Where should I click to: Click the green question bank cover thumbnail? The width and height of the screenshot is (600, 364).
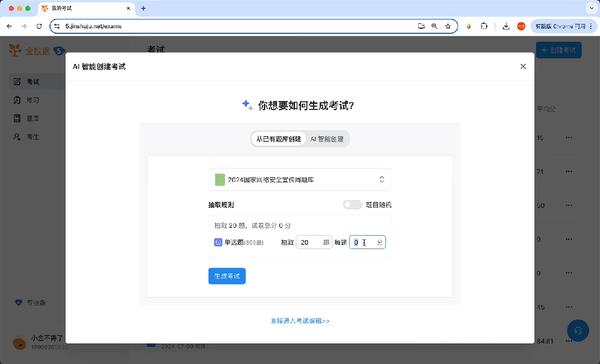[x=220, y=180]
